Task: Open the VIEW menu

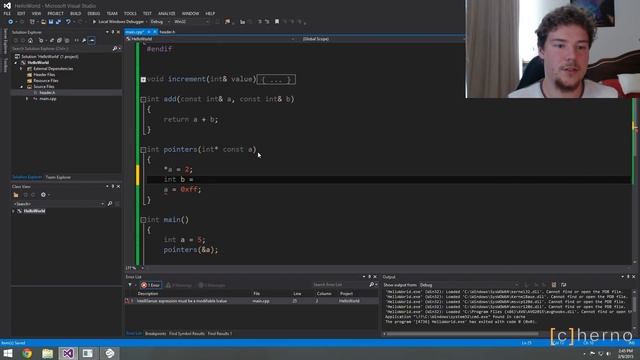Action: 36,13
